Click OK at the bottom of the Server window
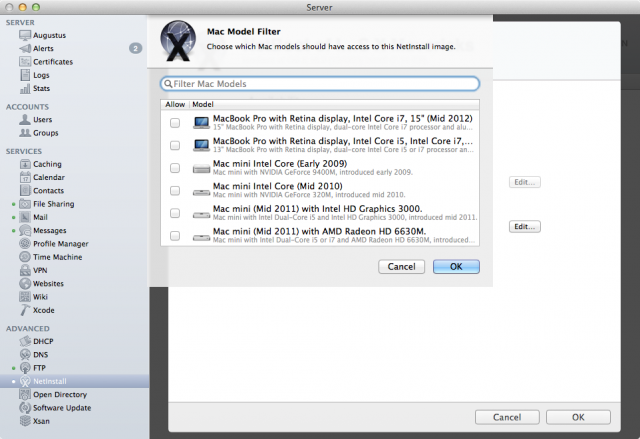This screenshot has width=640, height=439. [578, 417]
